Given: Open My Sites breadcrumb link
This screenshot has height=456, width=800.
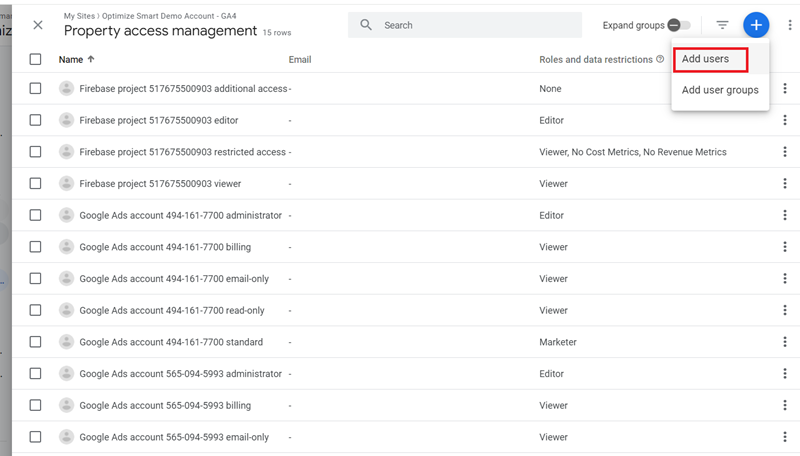Looking at the screenshot, I should pos(79,16).
